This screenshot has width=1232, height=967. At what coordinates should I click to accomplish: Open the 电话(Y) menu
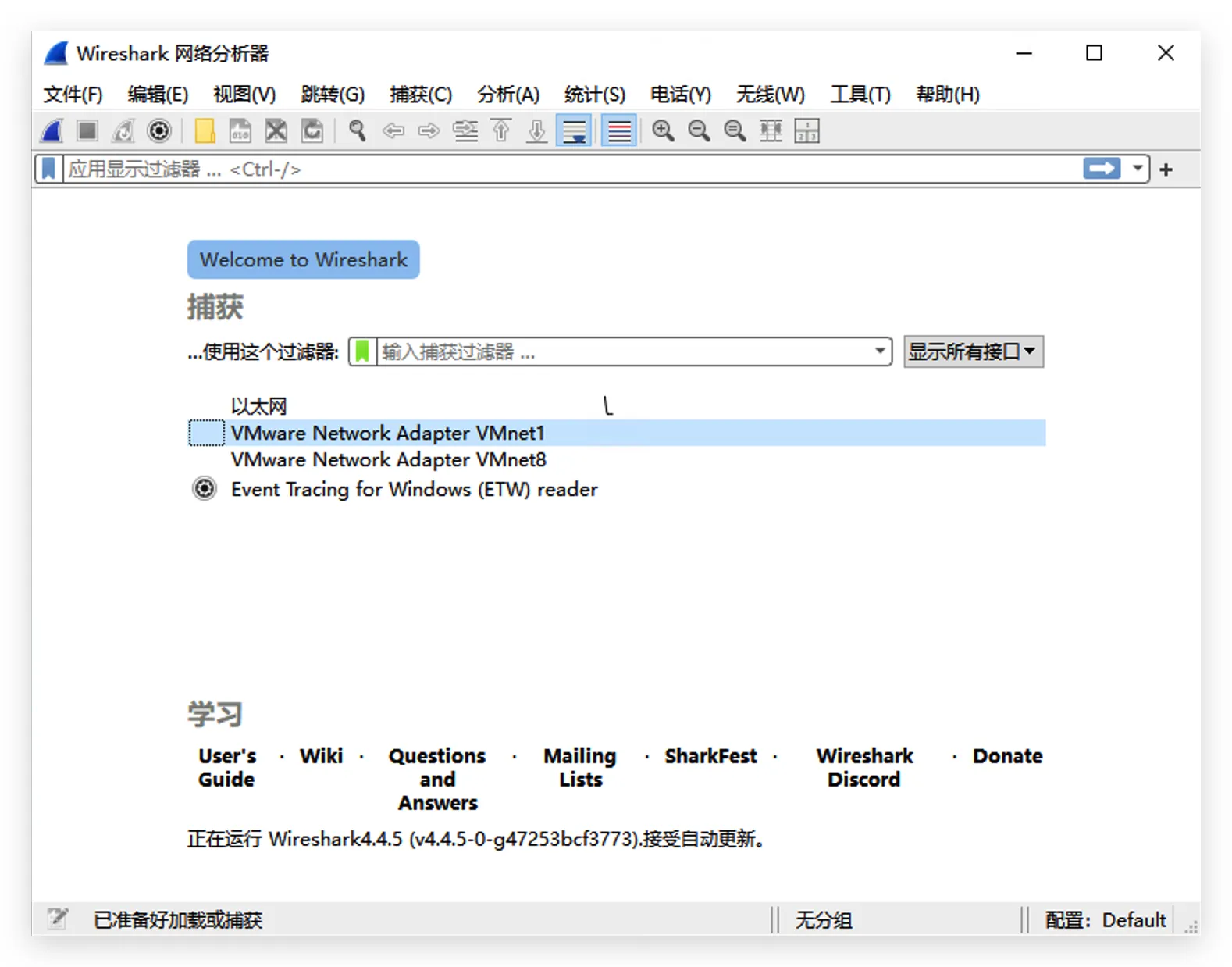(x=681, y=95)
